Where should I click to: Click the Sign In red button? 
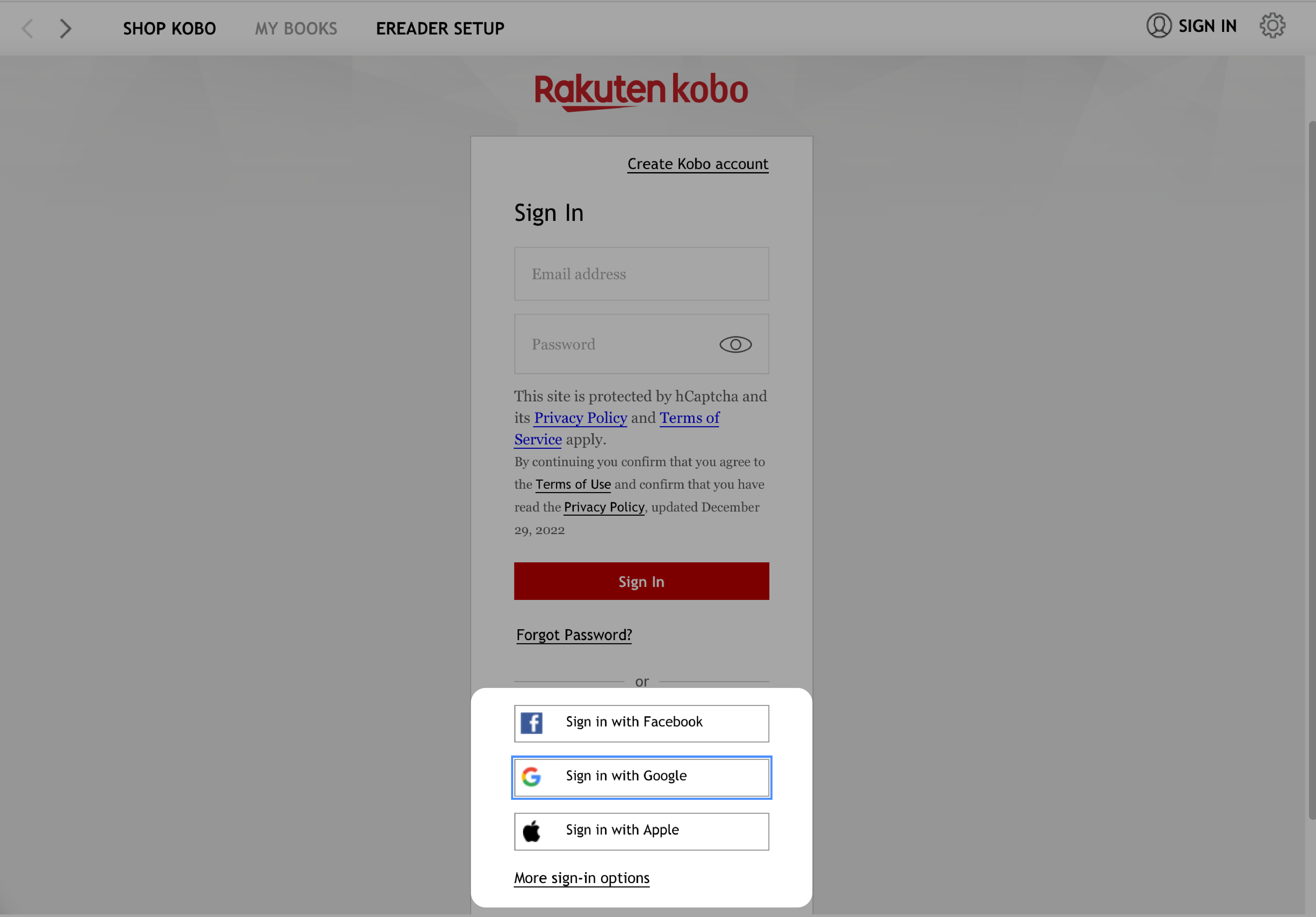coord(641,581)
